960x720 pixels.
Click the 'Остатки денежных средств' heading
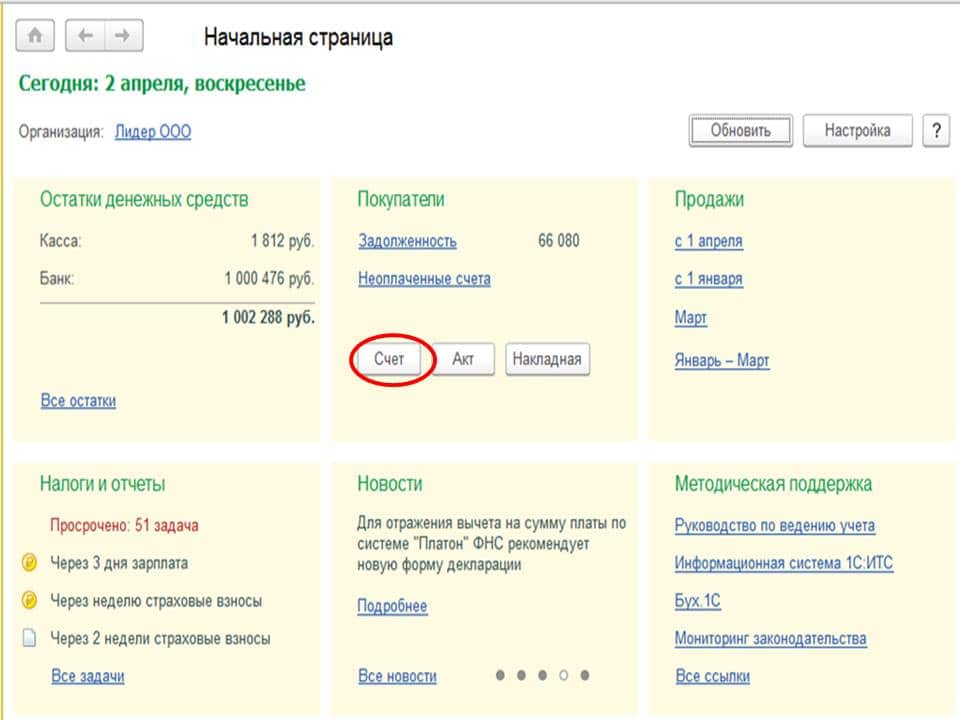pos(144,200)
